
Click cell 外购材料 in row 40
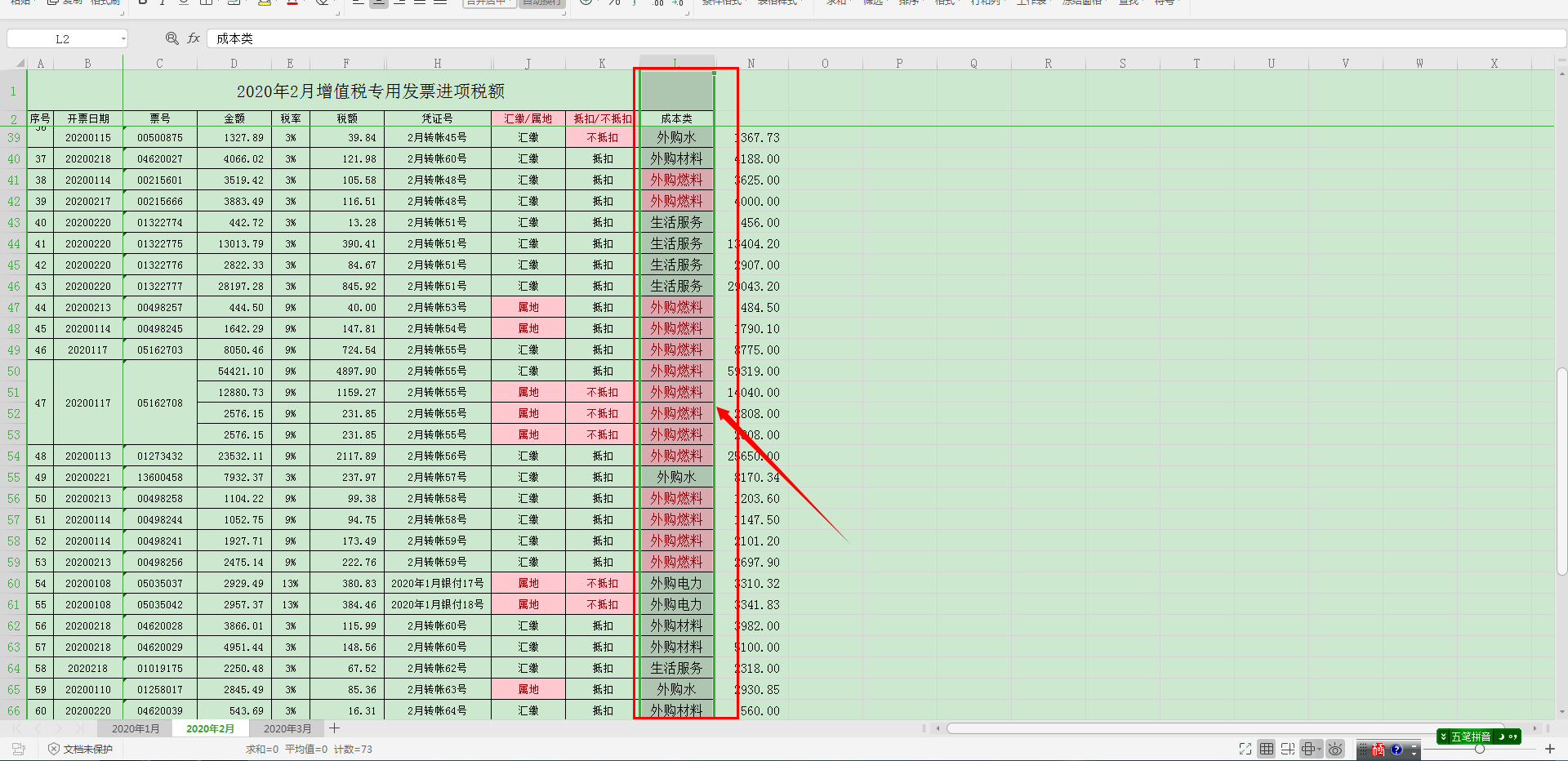pyautogui.click(x=676, y=159)
